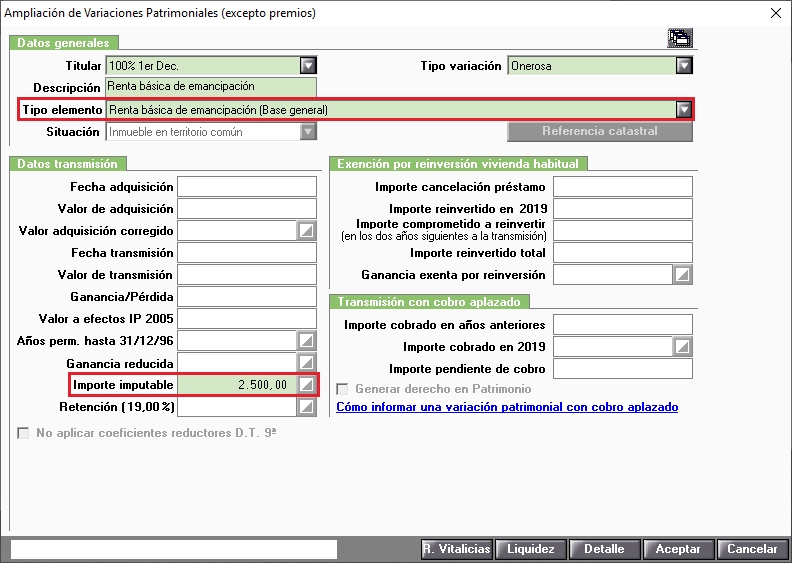Click the calculator icon beside Importe imputable

(307, 385)
